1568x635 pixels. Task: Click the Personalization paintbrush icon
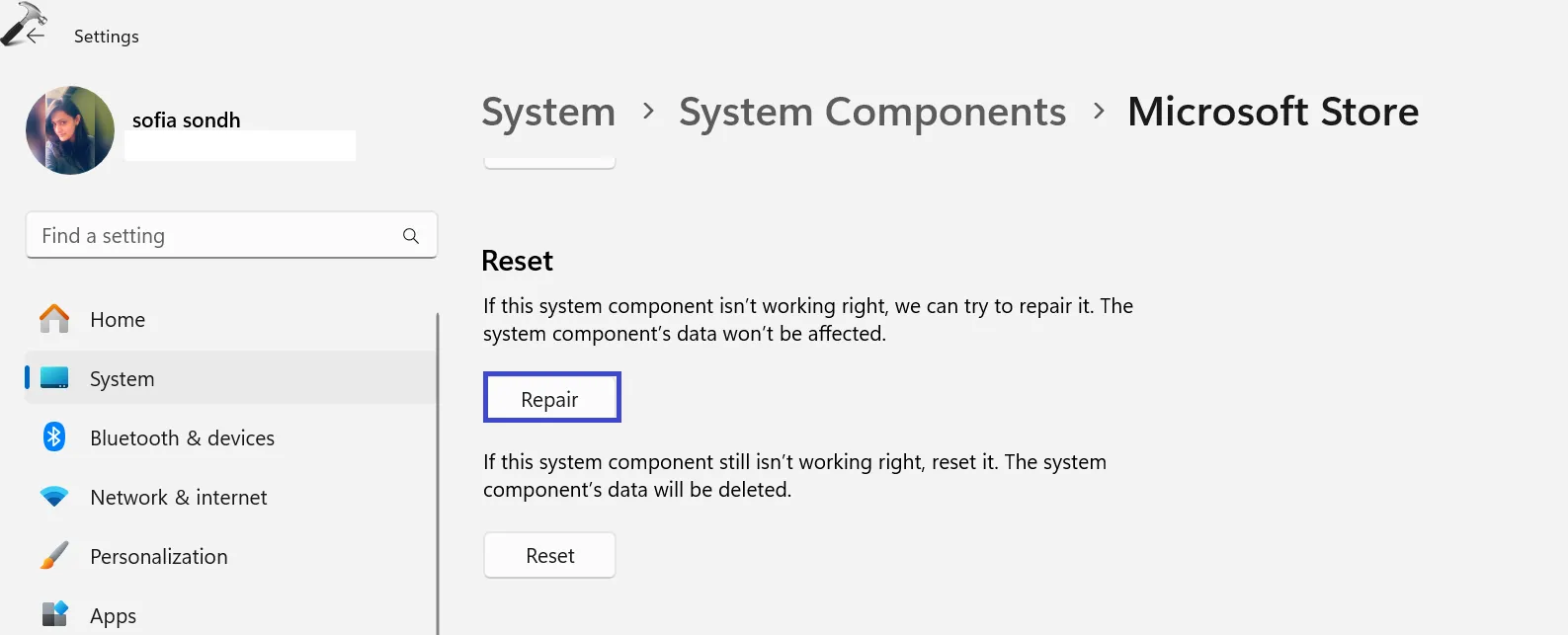[x=54, y=556]
